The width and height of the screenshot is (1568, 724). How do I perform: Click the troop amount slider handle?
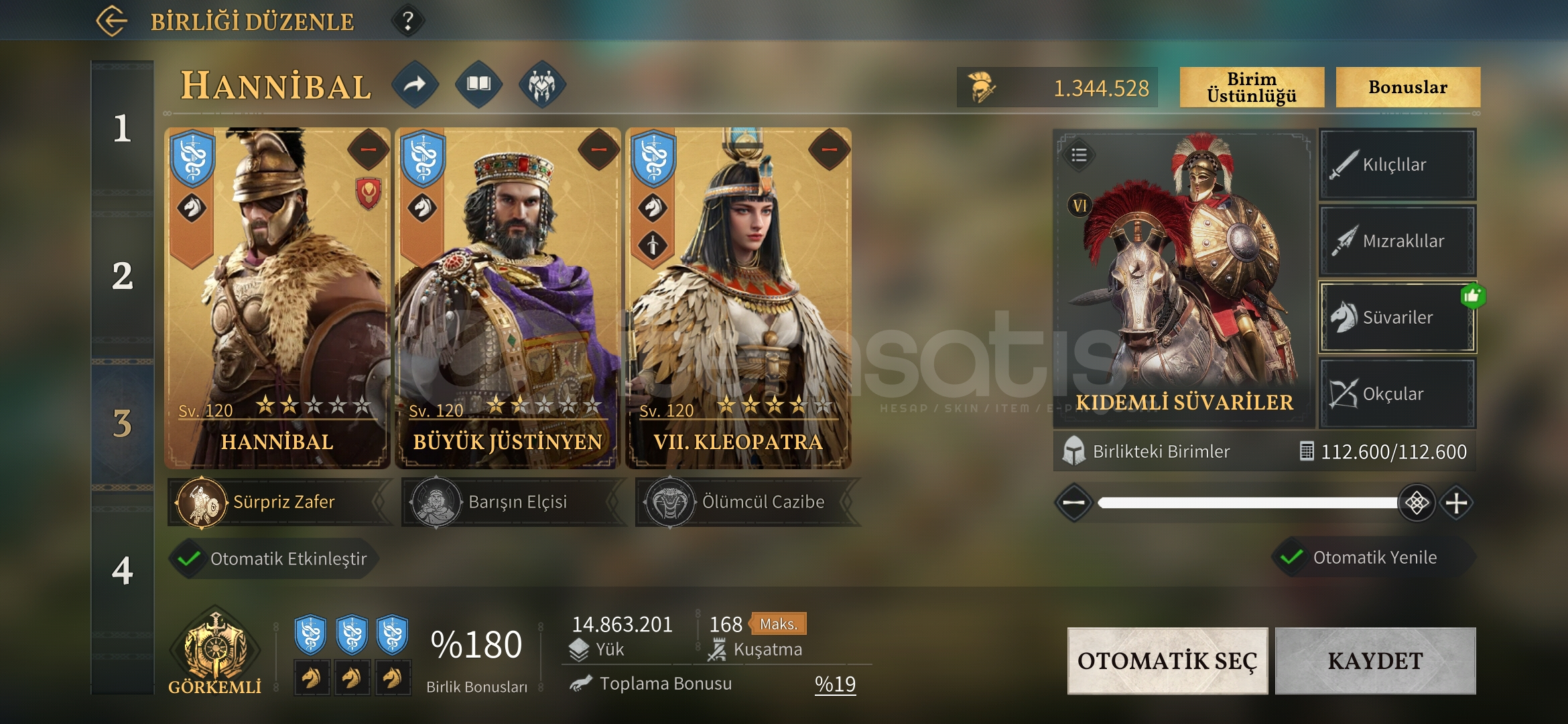1417,503
